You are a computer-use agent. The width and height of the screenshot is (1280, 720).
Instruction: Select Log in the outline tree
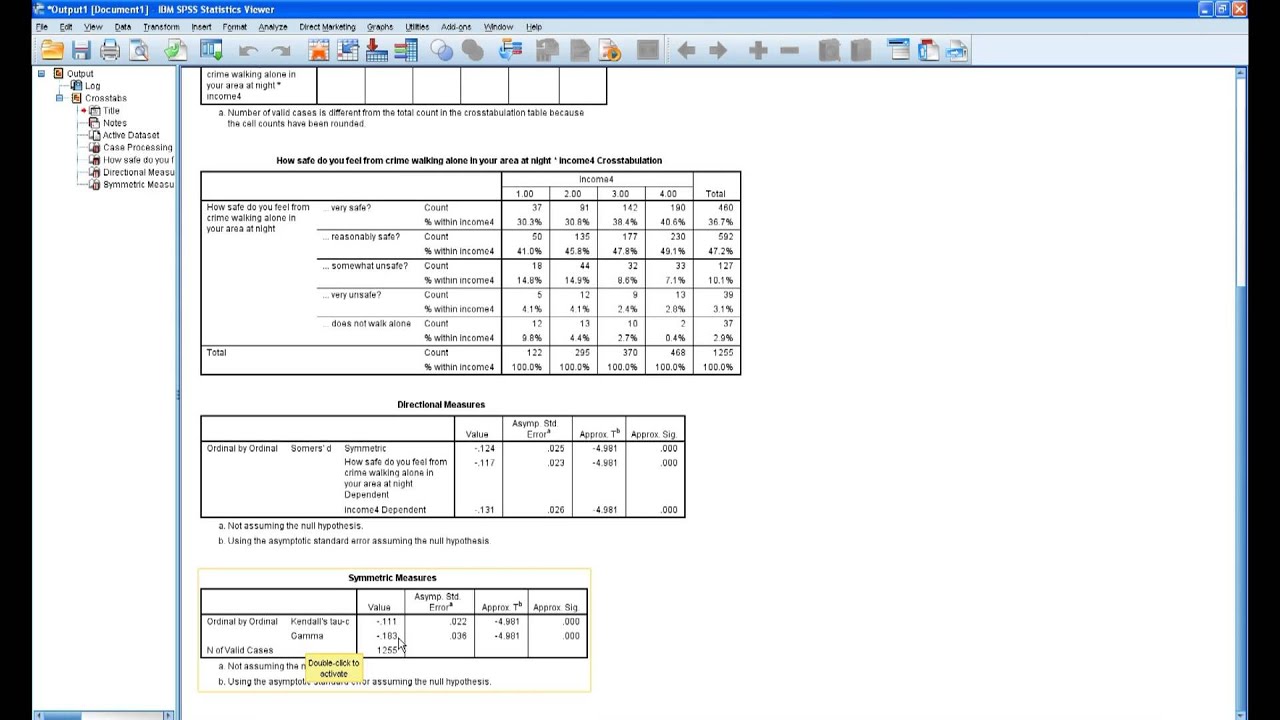click(x=92, y=86)
